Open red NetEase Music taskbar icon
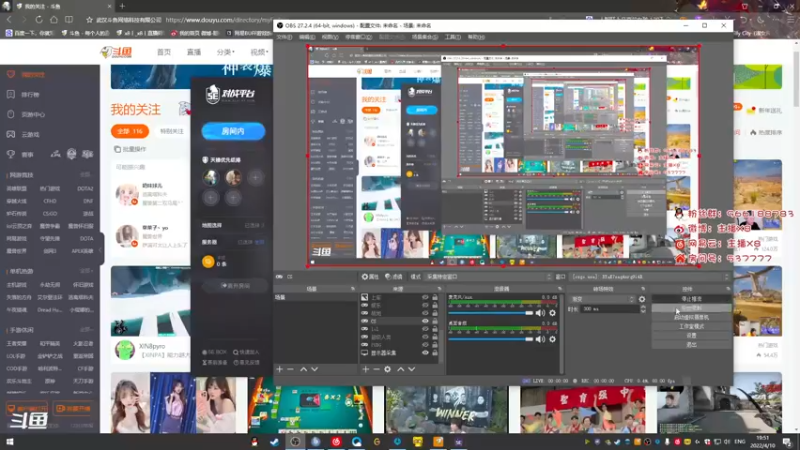 336,441
